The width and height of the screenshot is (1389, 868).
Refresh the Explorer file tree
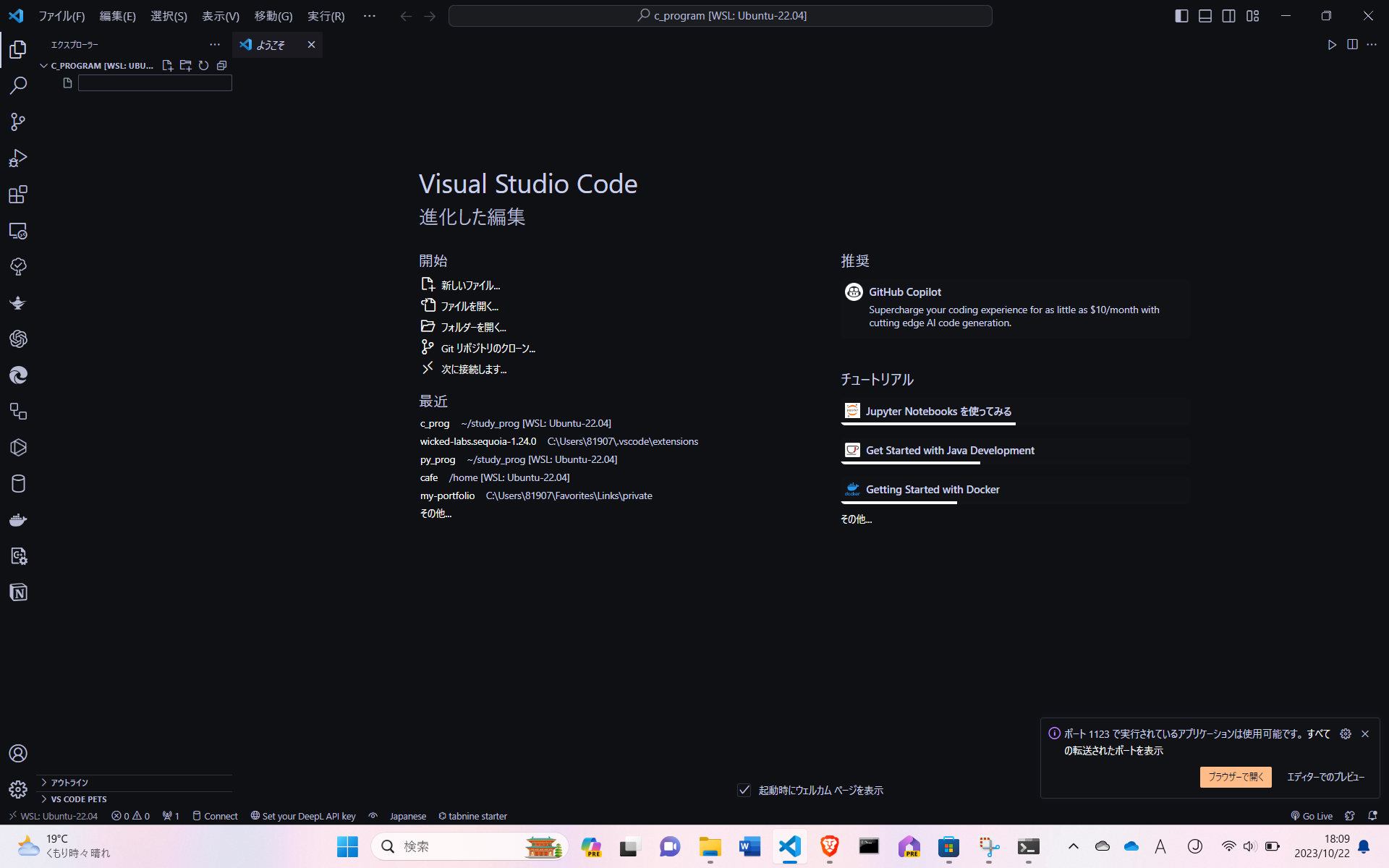[x=204, y=66]
